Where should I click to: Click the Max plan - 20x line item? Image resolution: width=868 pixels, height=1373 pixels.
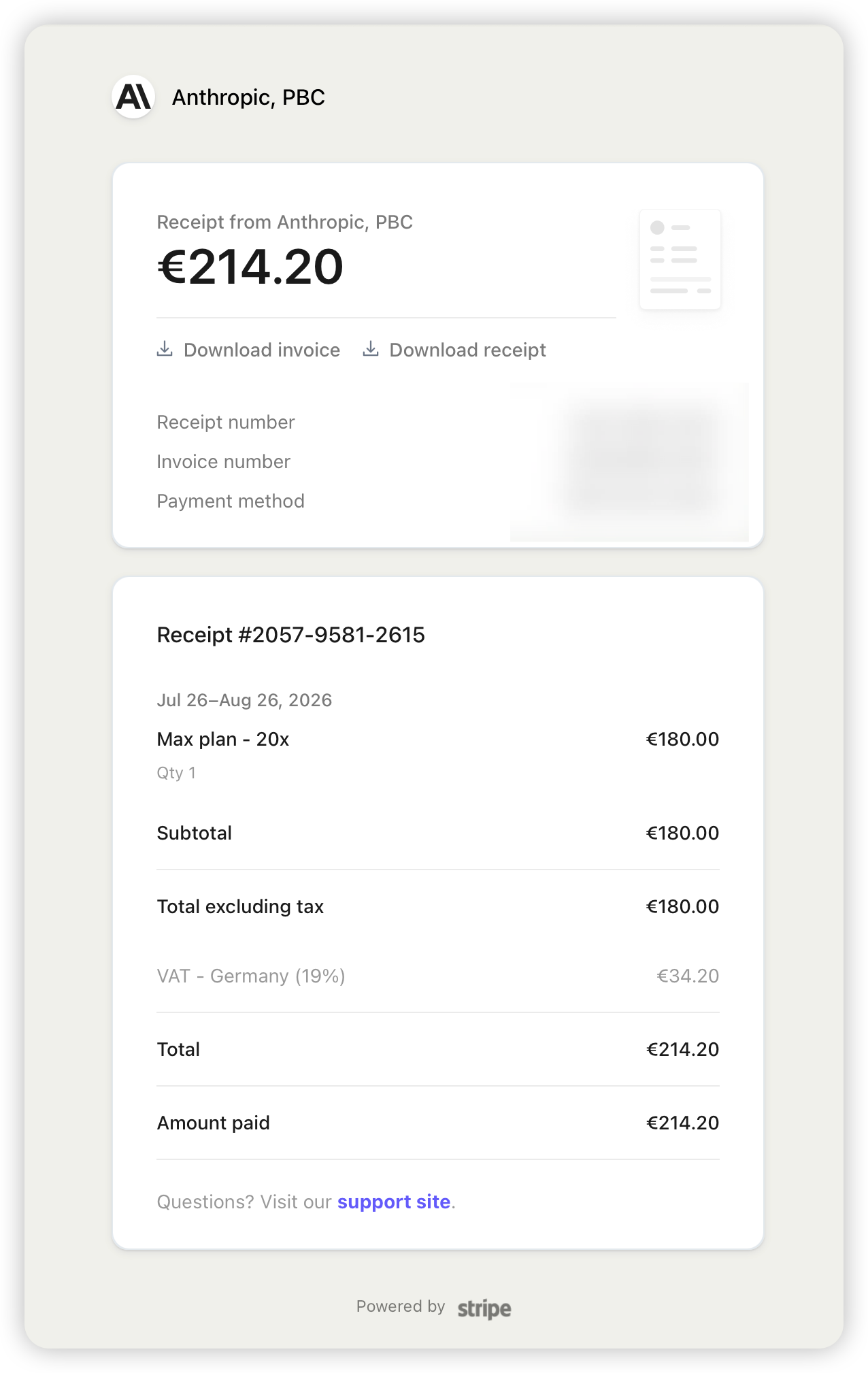[223, 739]
